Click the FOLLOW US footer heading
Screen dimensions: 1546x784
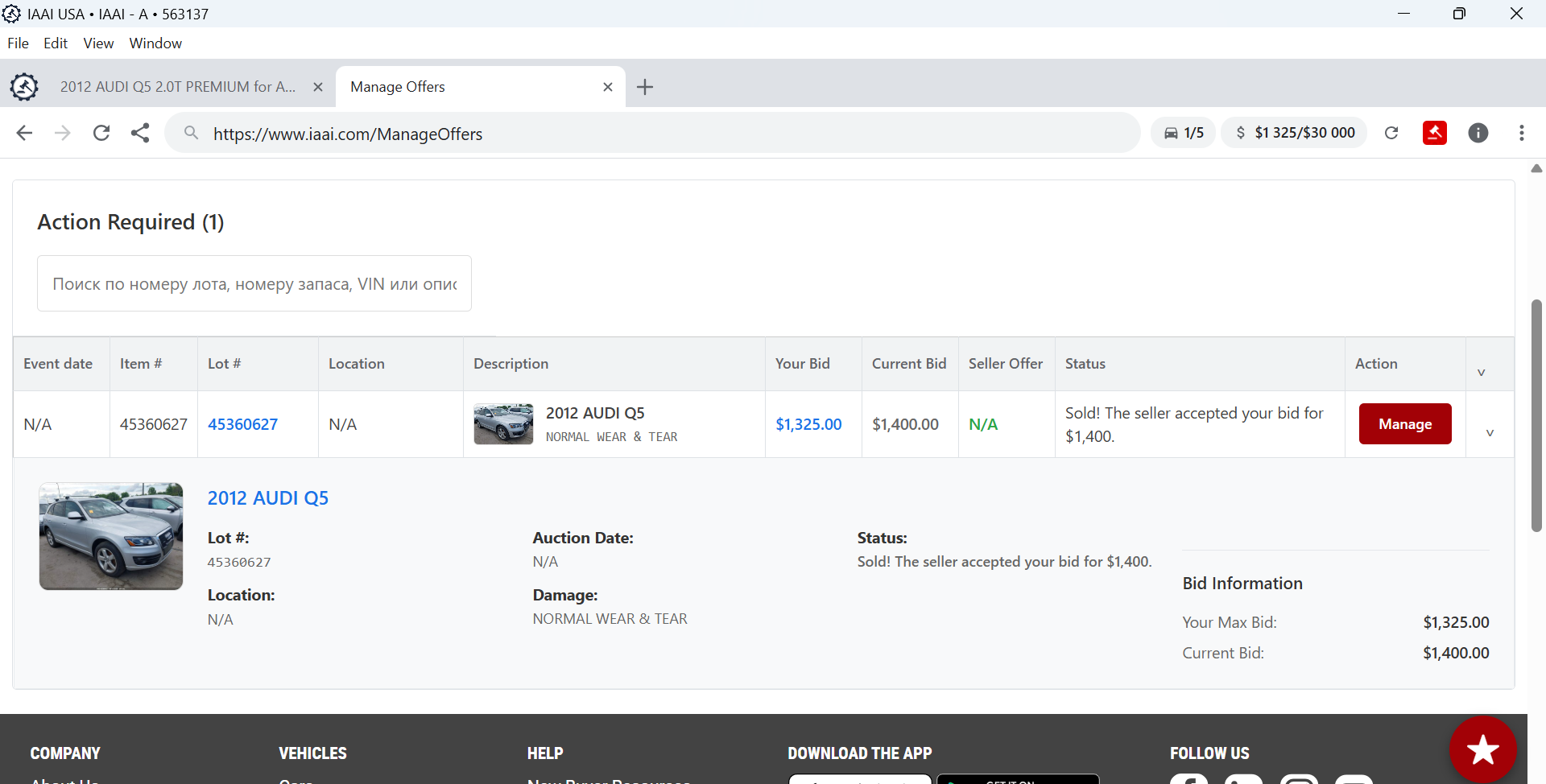coord(1209,753)
